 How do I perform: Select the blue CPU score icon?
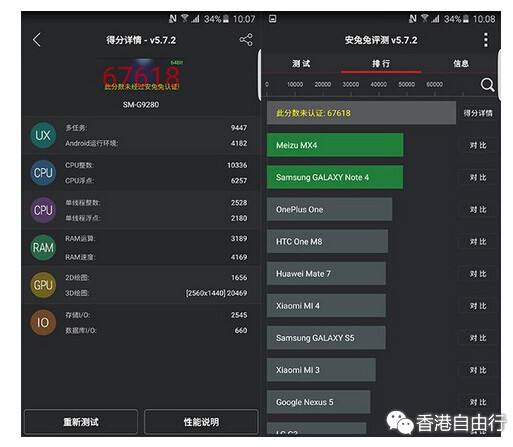click(43, 173)
